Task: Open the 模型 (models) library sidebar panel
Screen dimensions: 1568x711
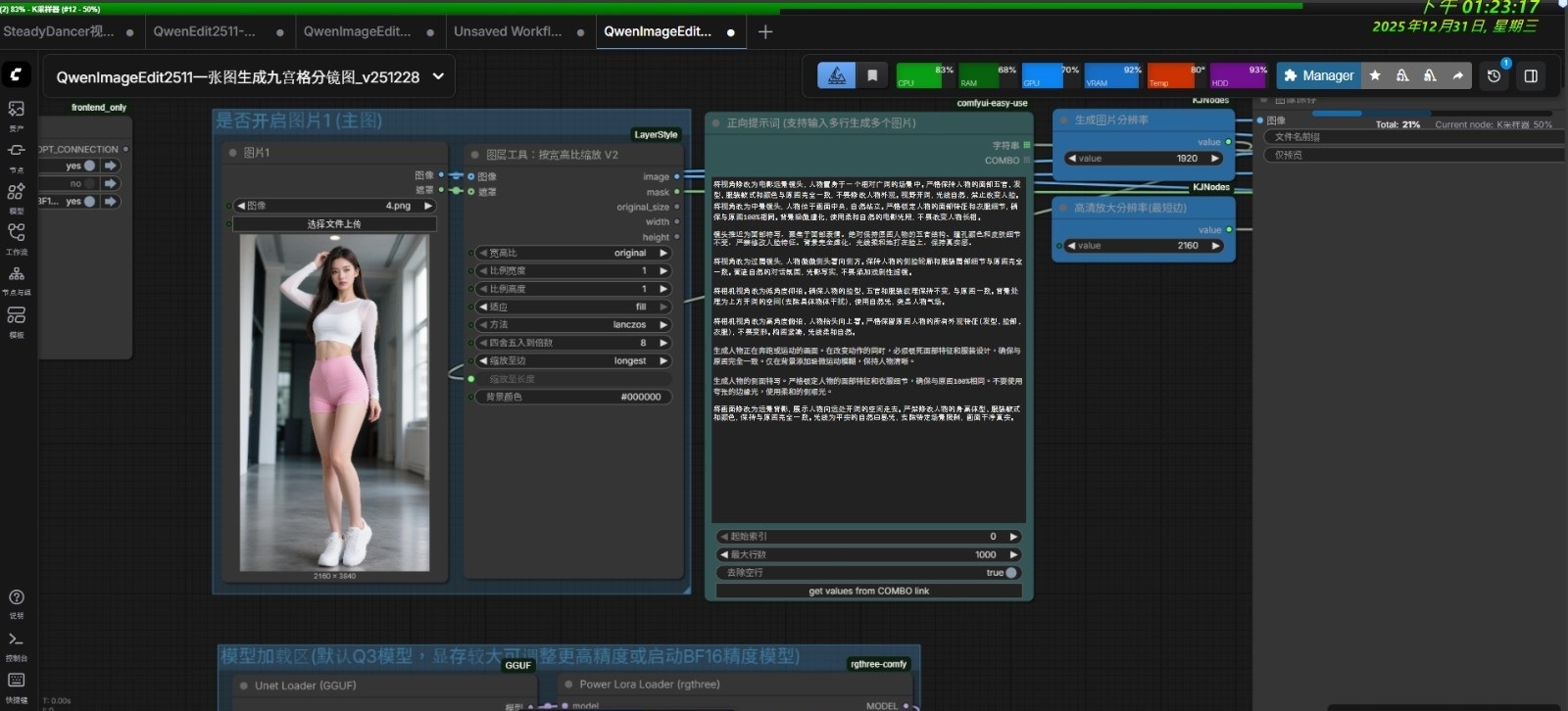Action: 17,192
